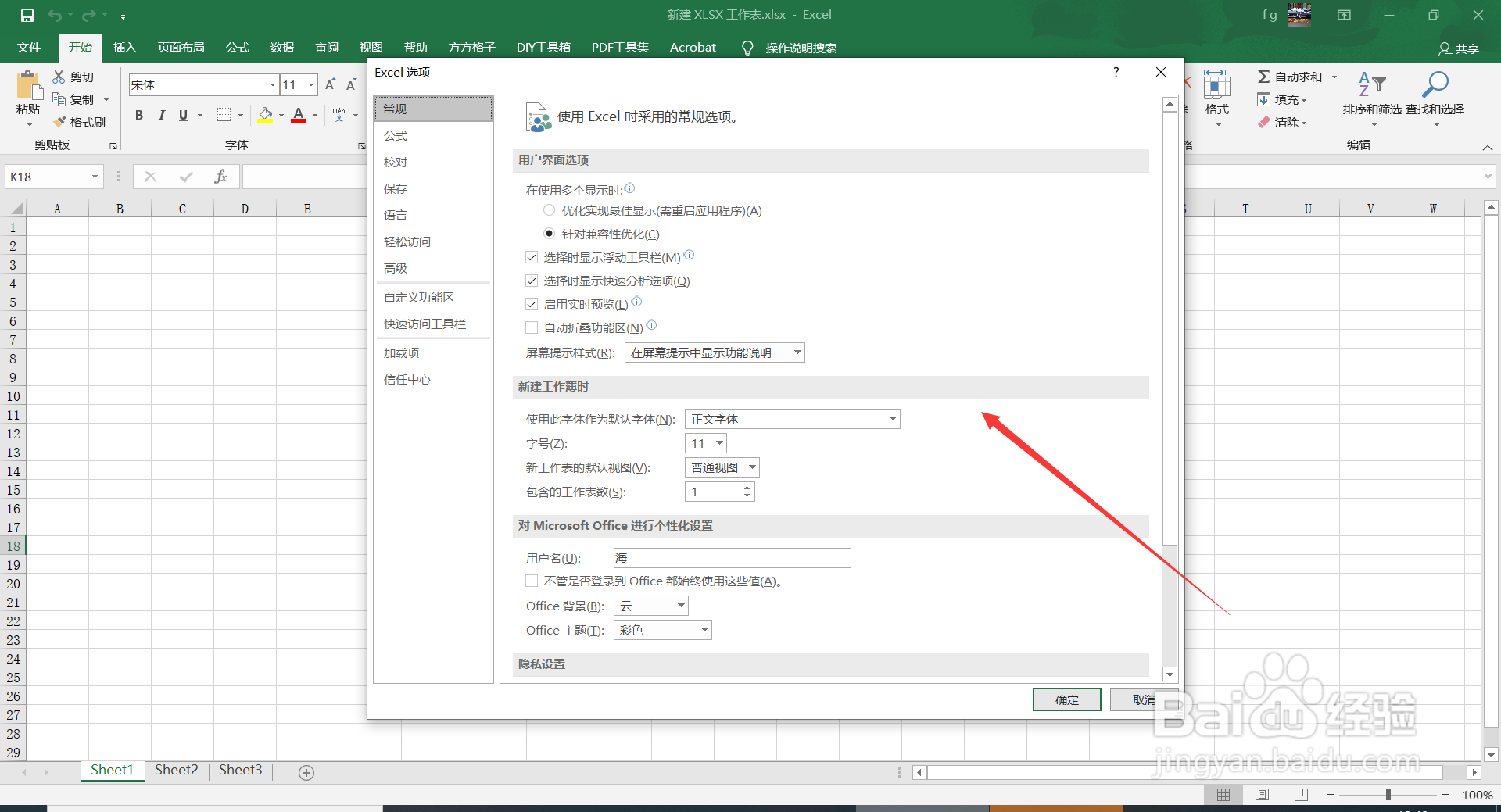Click the Paste clipboard icon
Viewport: 1501px width, 812px height.
tap(29, 86)
